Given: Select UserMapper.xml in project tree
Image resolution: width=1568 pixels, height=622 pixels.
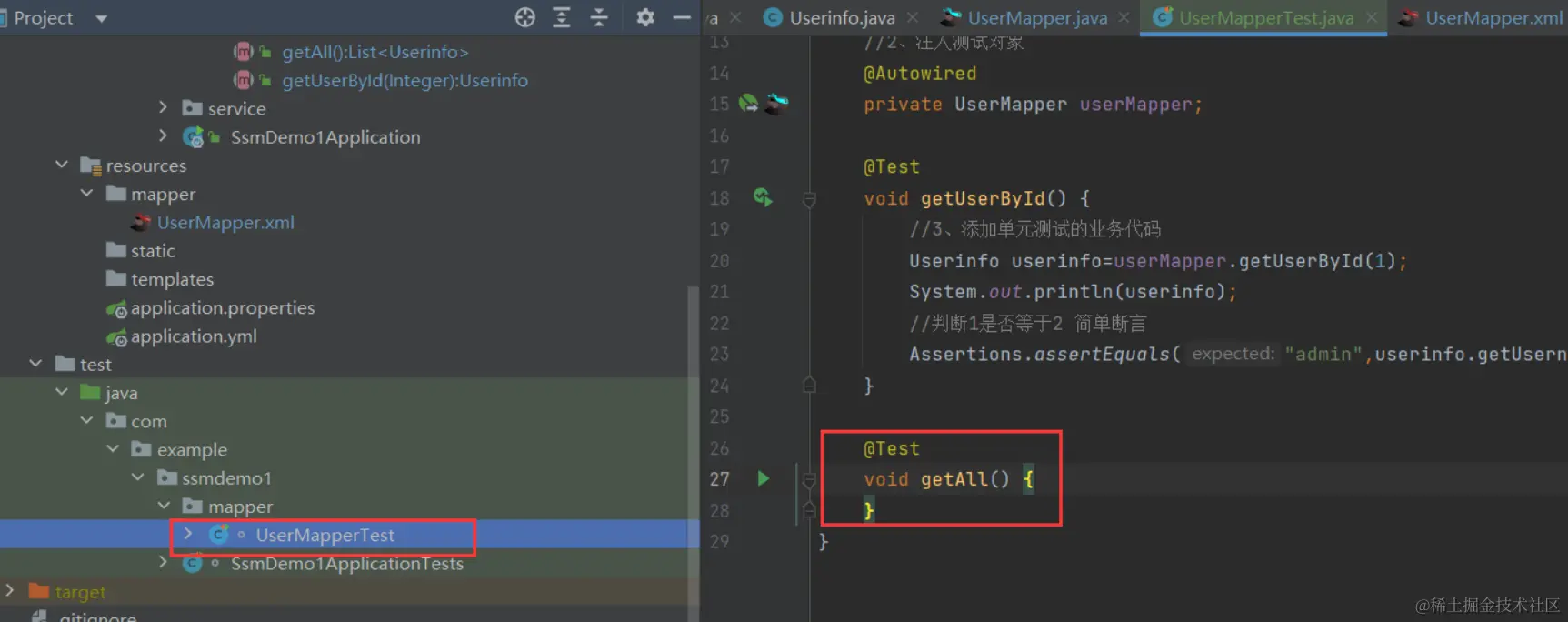Looking at the screenshot, I should coord(225,222).
